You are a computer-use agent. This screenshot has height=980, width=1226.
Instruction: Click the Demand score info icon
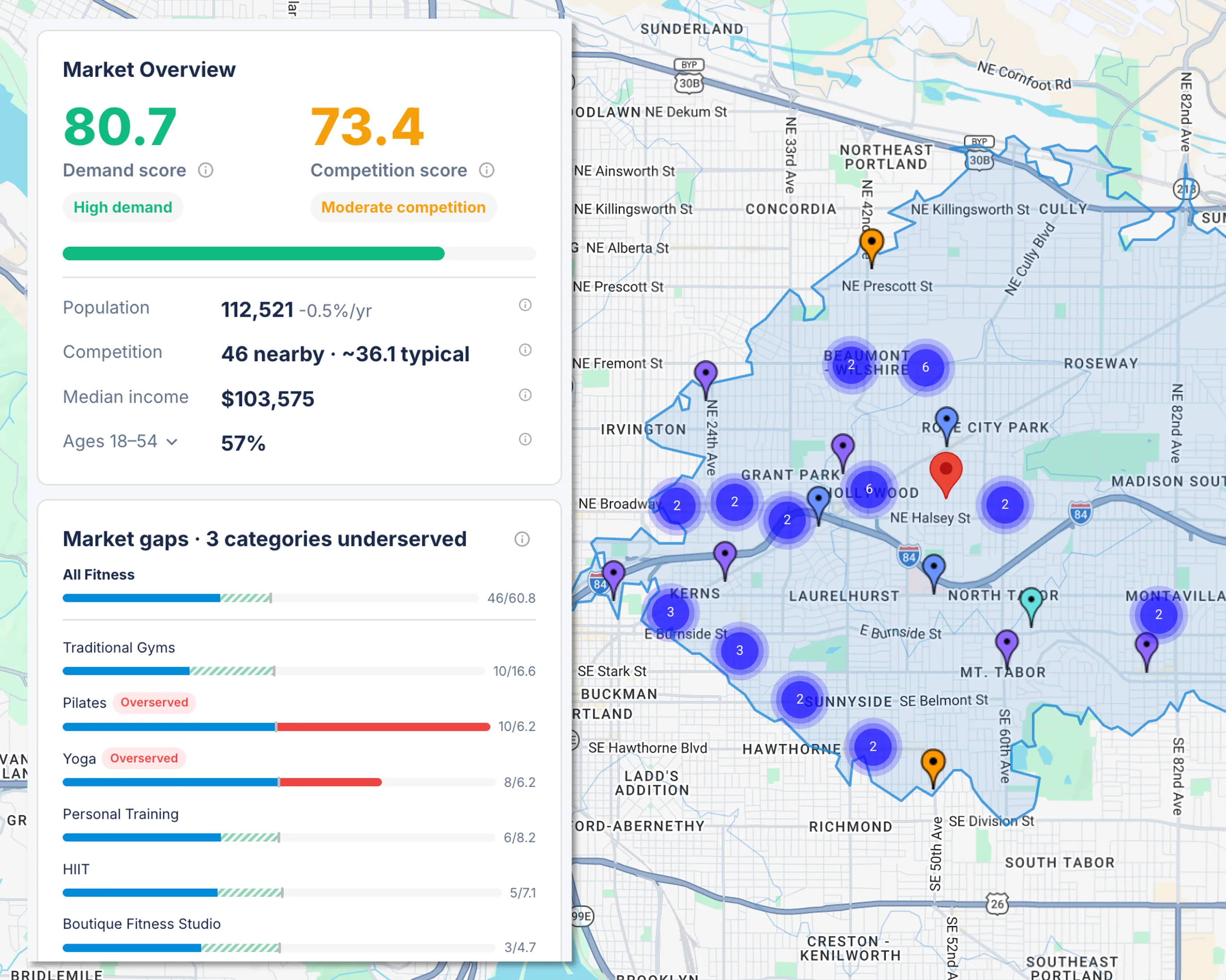pos(205,170)
